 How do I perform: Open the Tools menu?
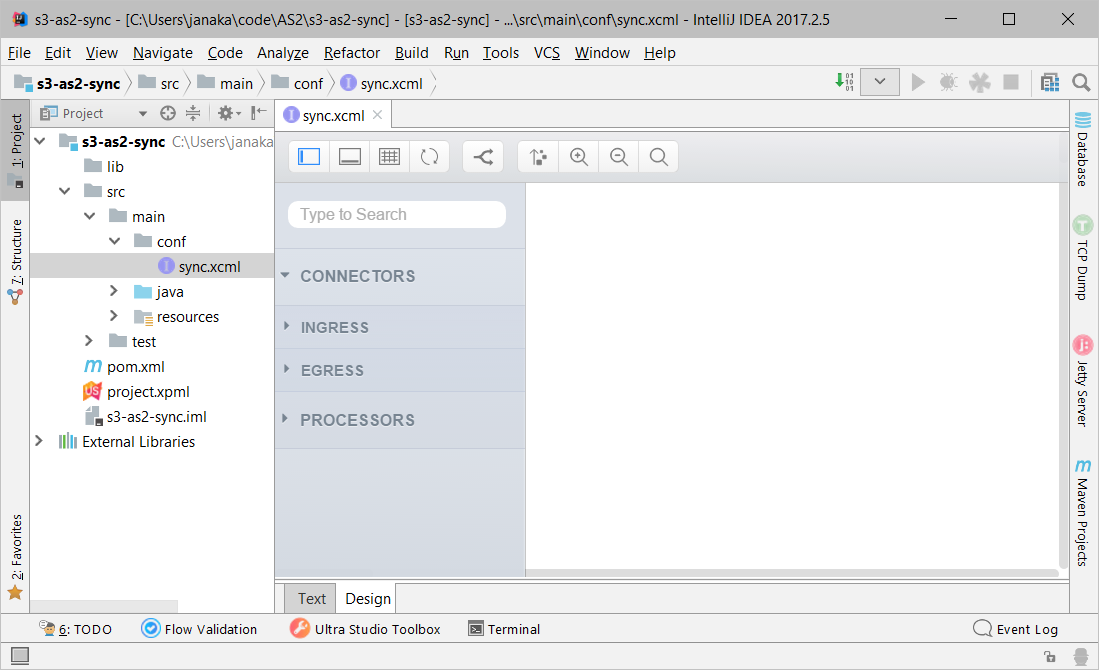[x=500, y=53]
